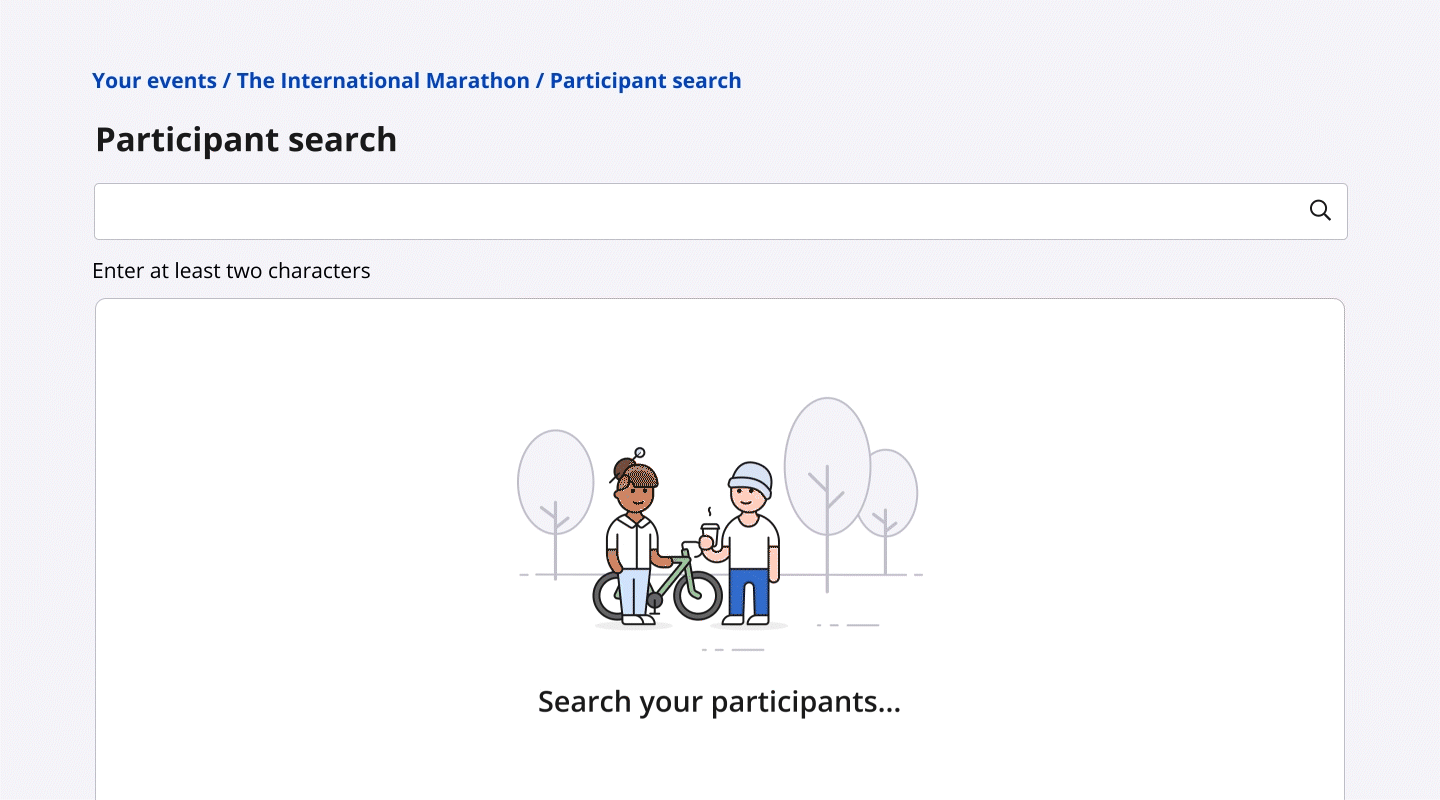The image size is (1440, 800).
Task: Click the woman's white shirt
Action: (x=632, y=540)
